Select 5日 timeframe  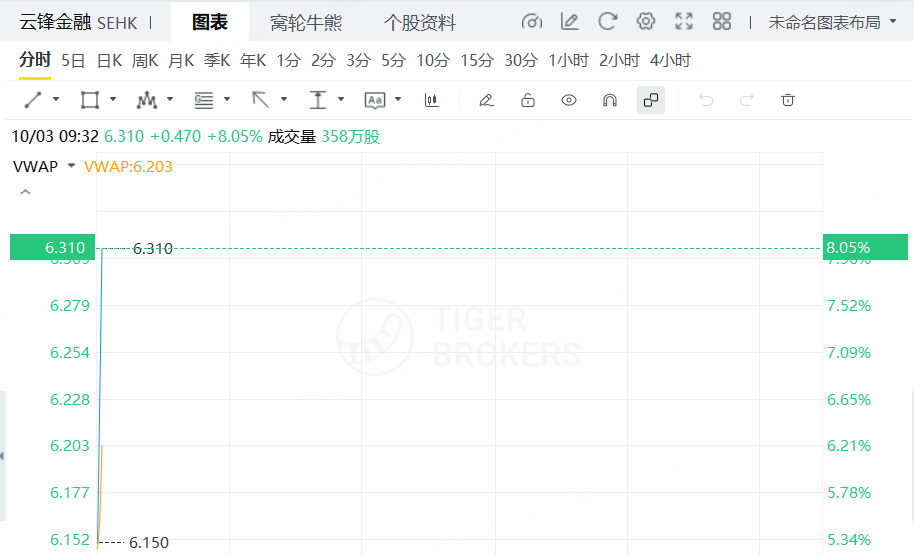click(73, 60)
